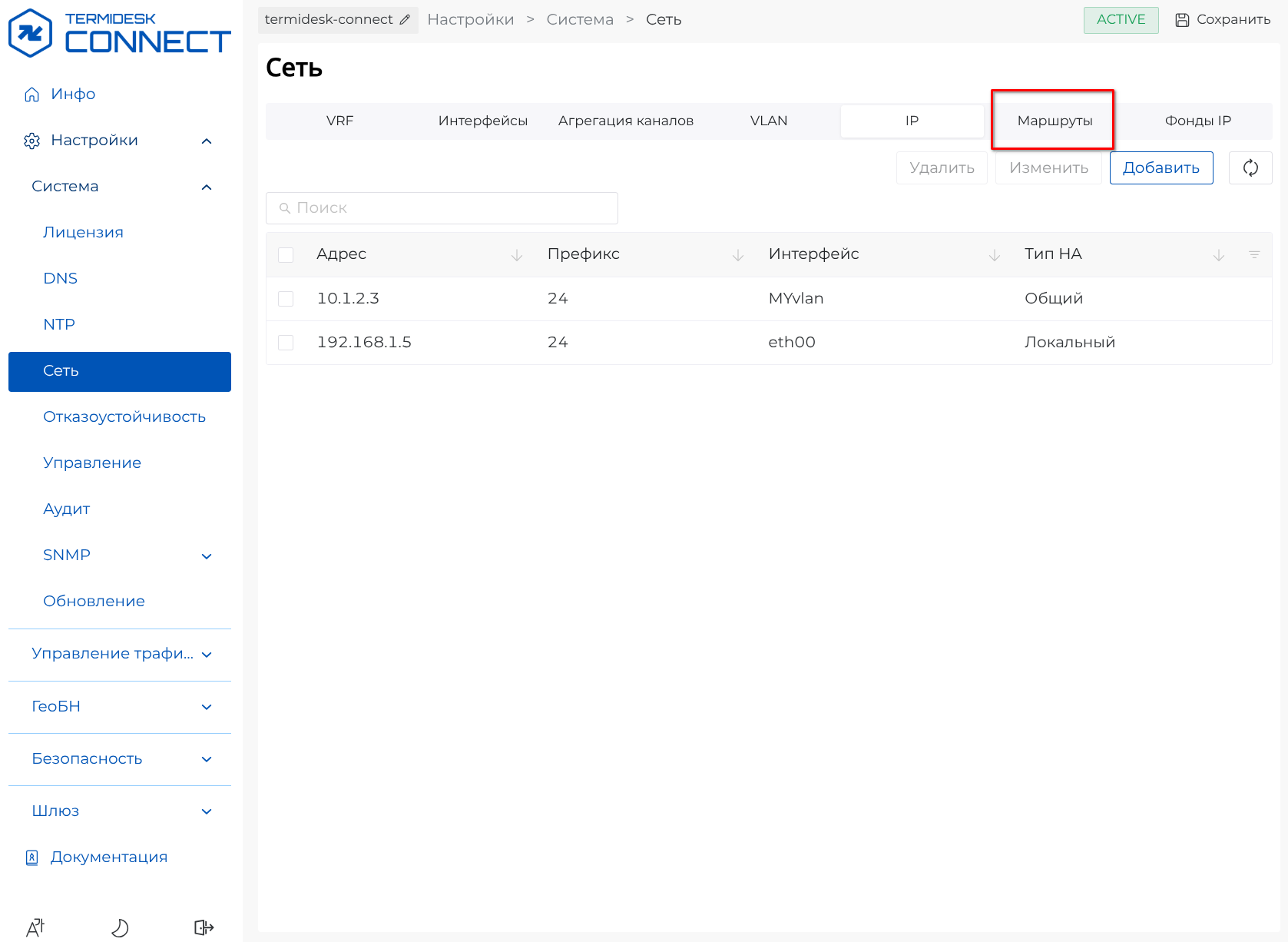The height and width of the screenshot is (942, 1288).
Task: Toggle the select-all header checkbox
Action: tap(286, 255)
